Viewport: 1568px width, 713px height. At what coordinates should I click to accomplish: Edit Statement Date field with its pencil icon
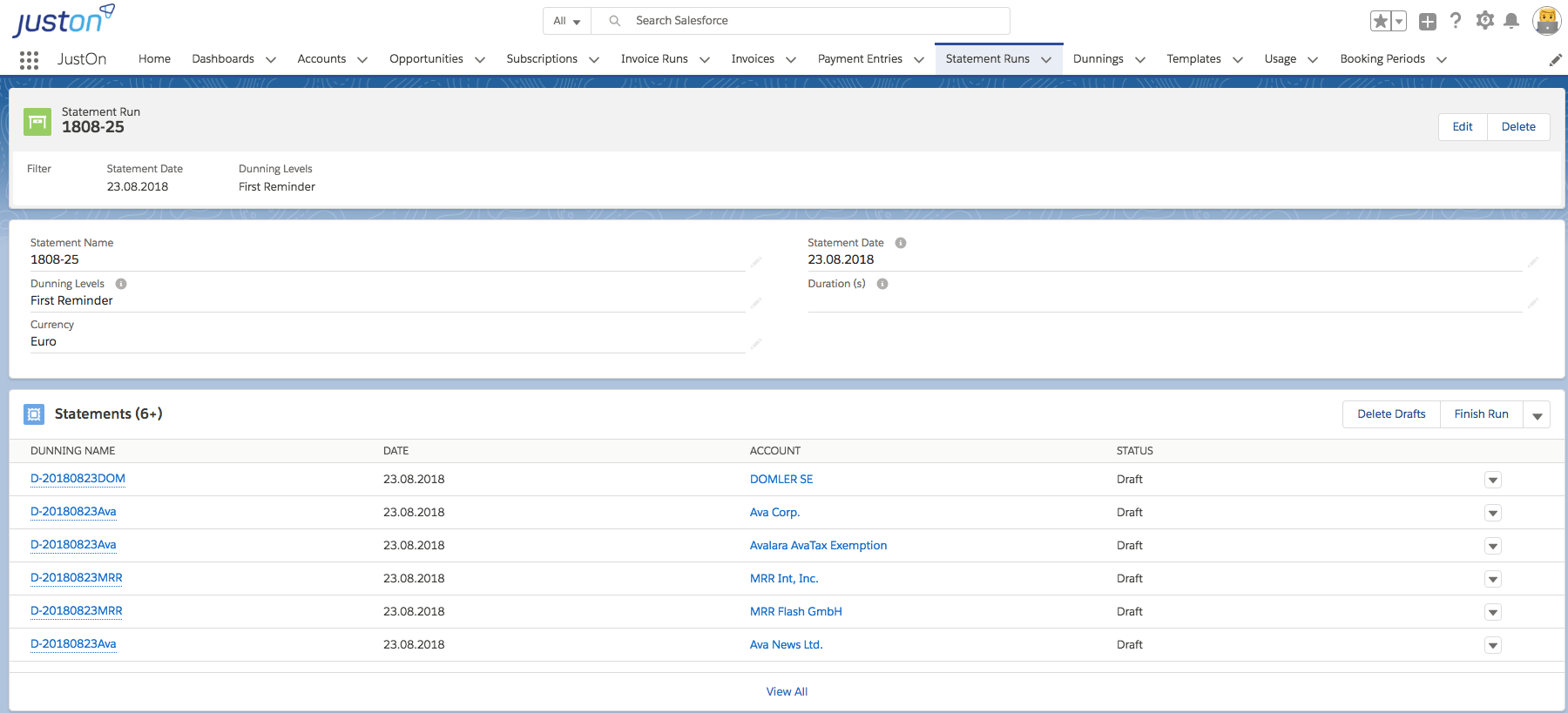1533,261
